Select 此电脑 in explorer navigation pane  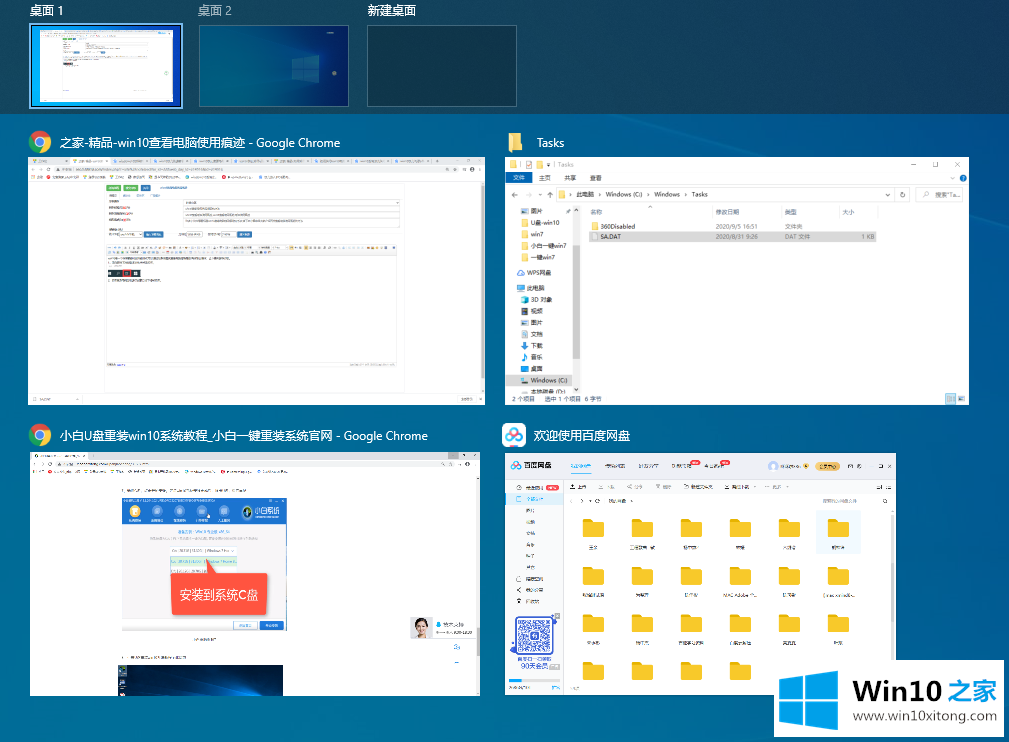[531, 288]
